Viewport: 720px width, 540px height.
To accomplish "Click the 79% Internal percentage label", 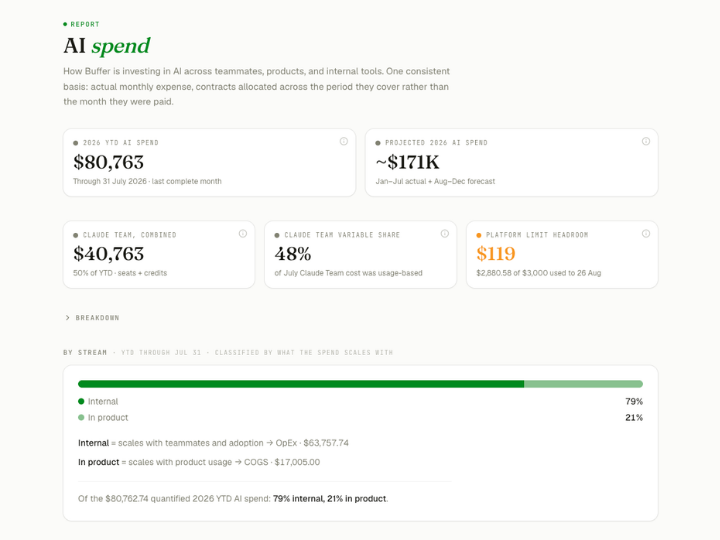I will click(634, 401).
